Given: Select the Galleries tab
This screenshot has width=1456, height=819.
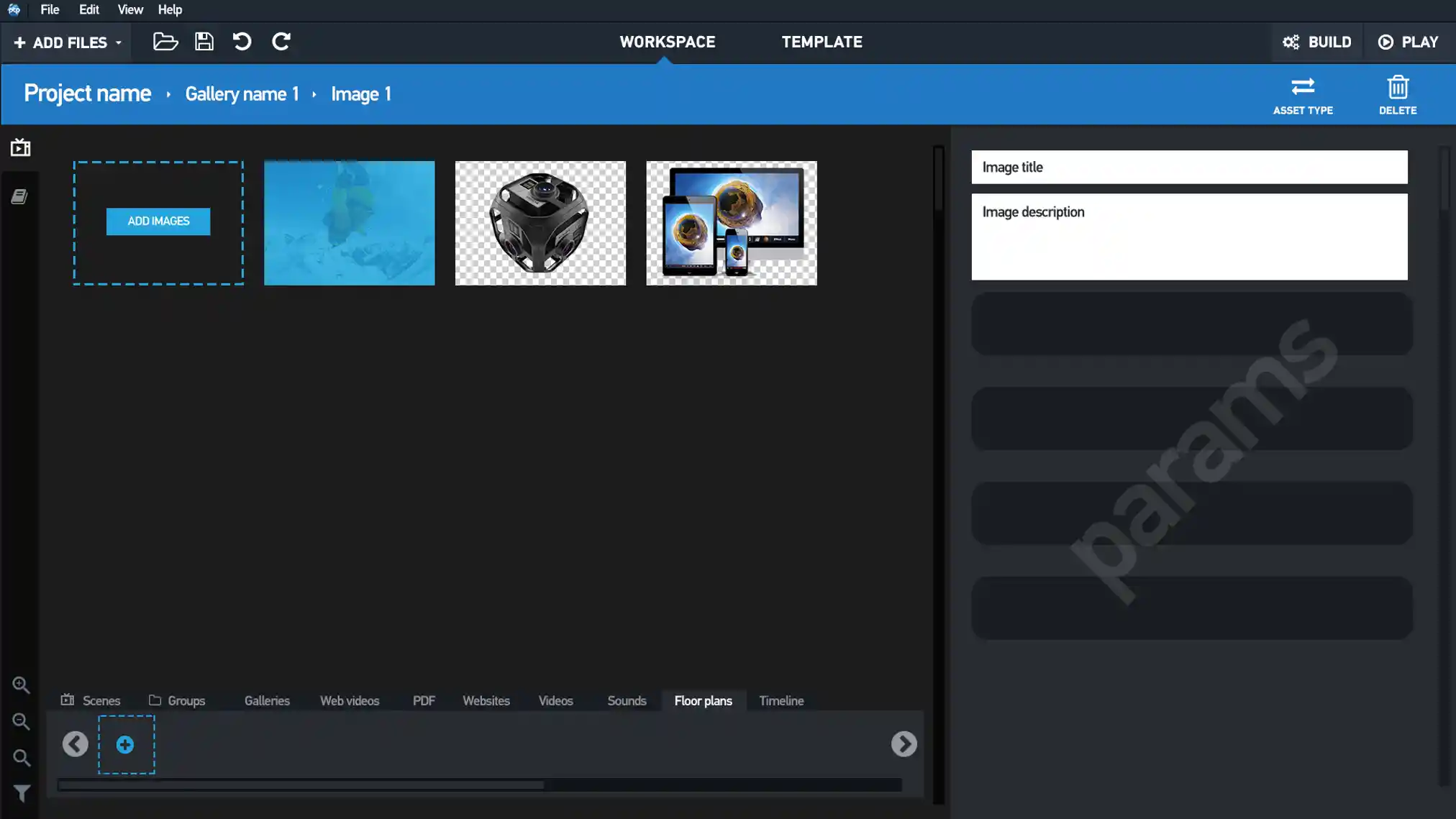Looking at the screenshot, I should click(266, 700).
